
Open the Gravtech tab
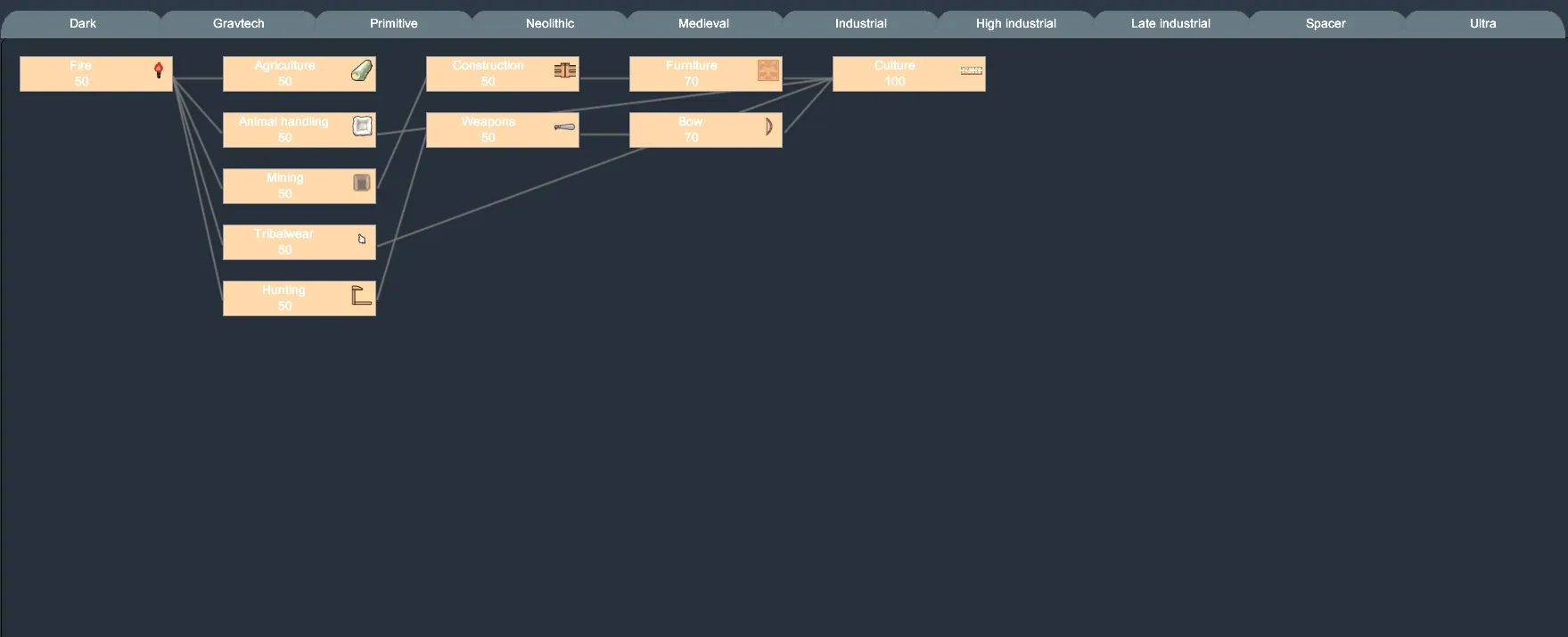point(238,24)
